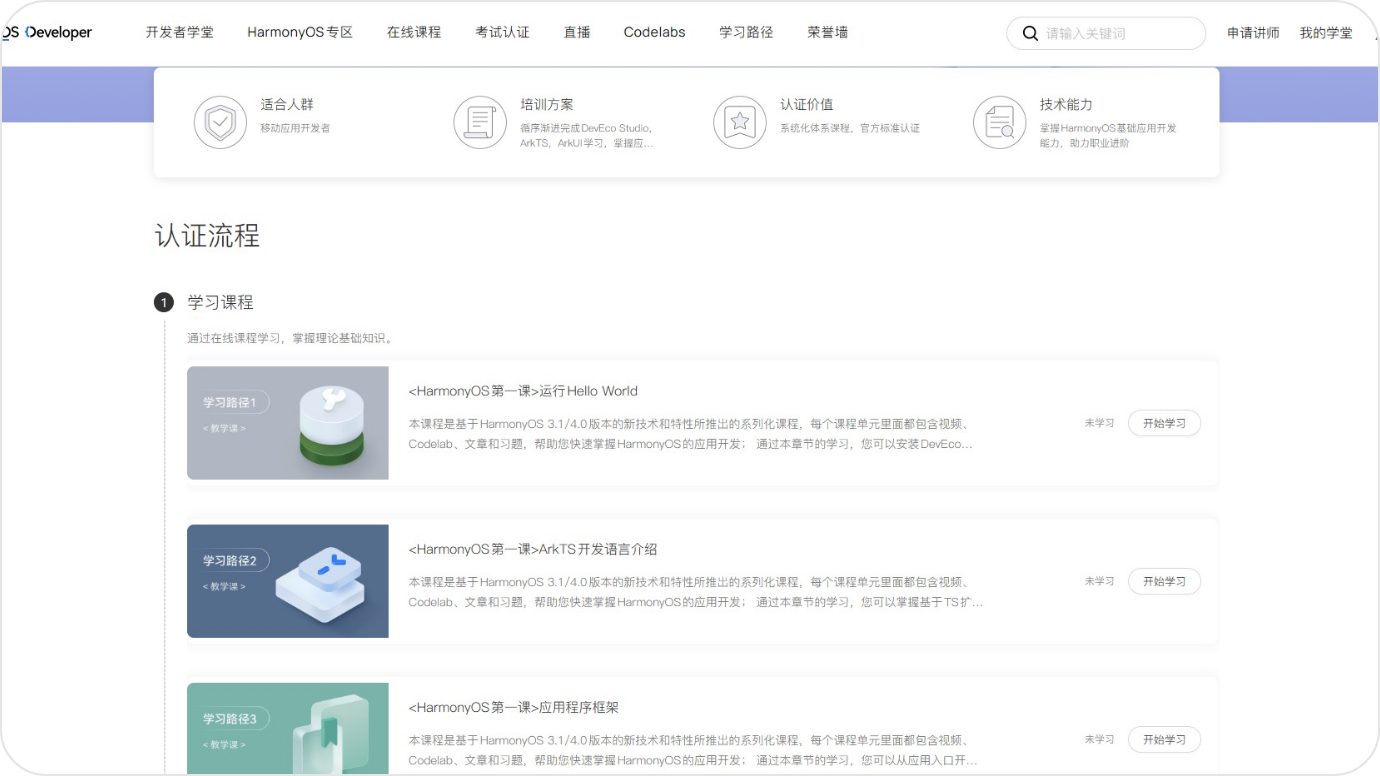The height and width of the screenshot is (776, 1380).
Task: Open the 直播 navigation item
Action: pos(577,32)
